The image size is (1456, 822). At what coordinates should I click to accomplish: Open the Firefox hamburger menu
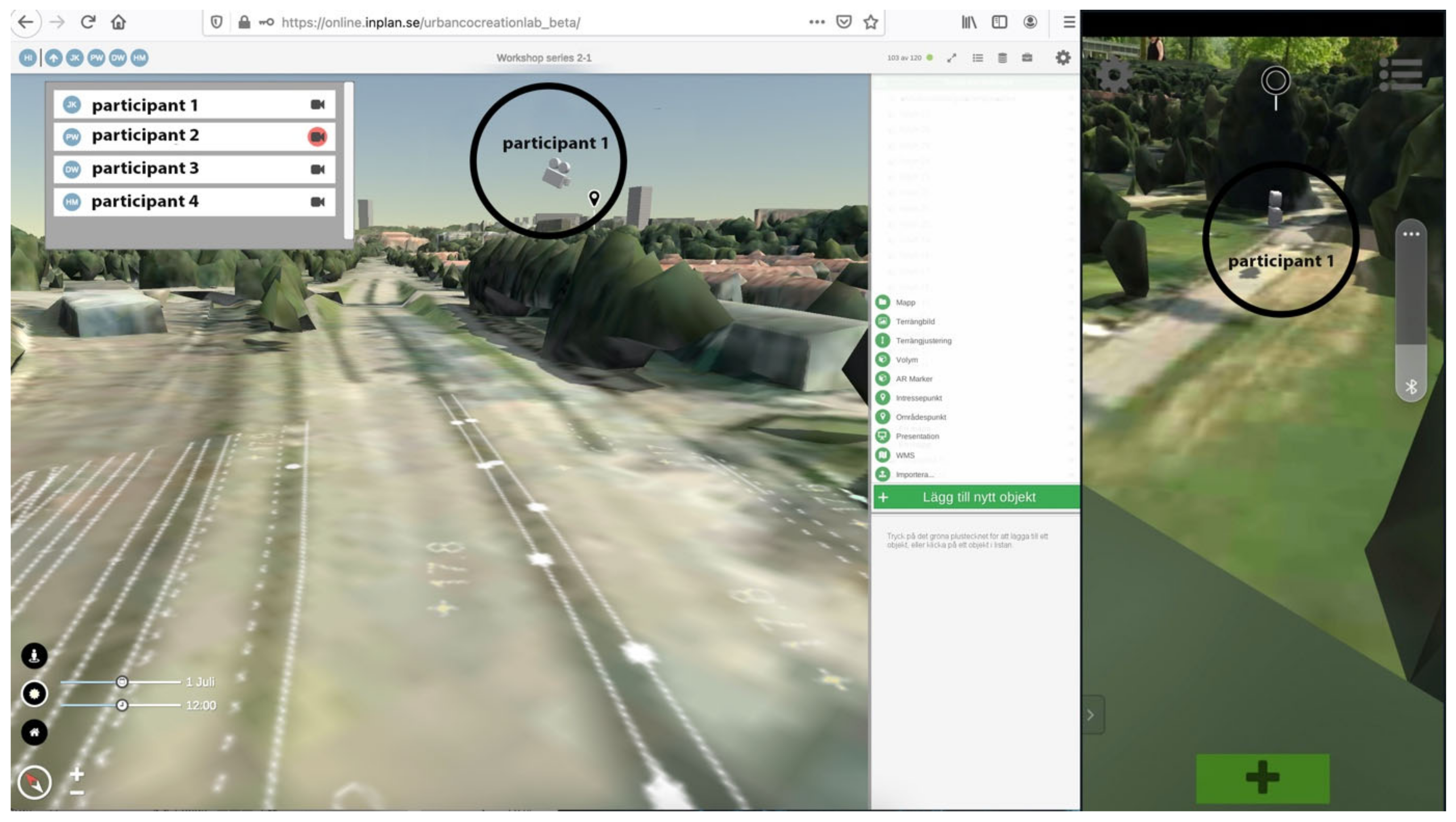[x=1069, y=22]
